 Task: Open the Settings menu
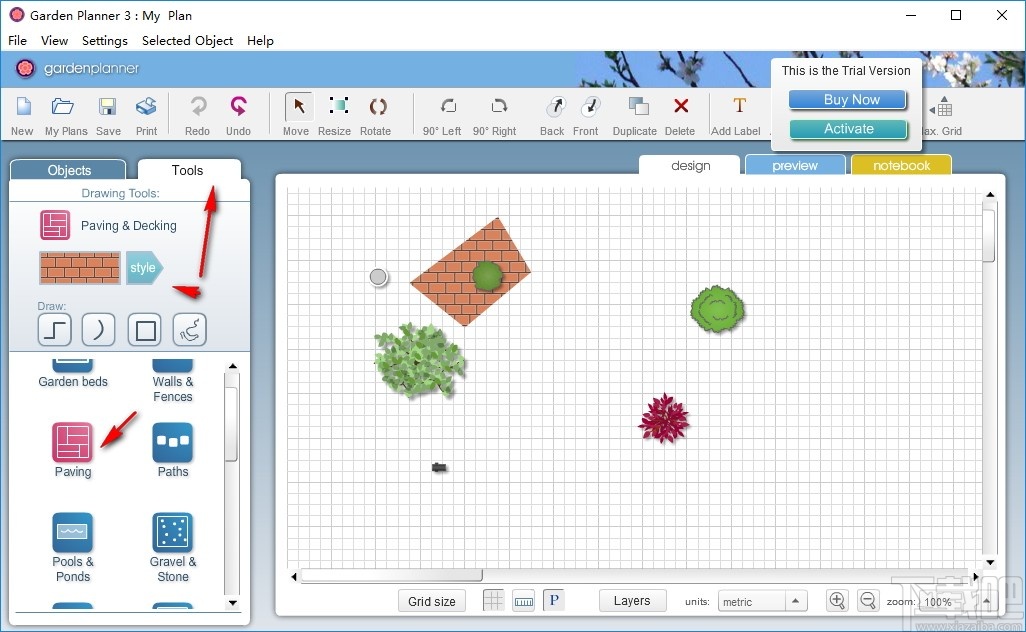click(104, 41)
